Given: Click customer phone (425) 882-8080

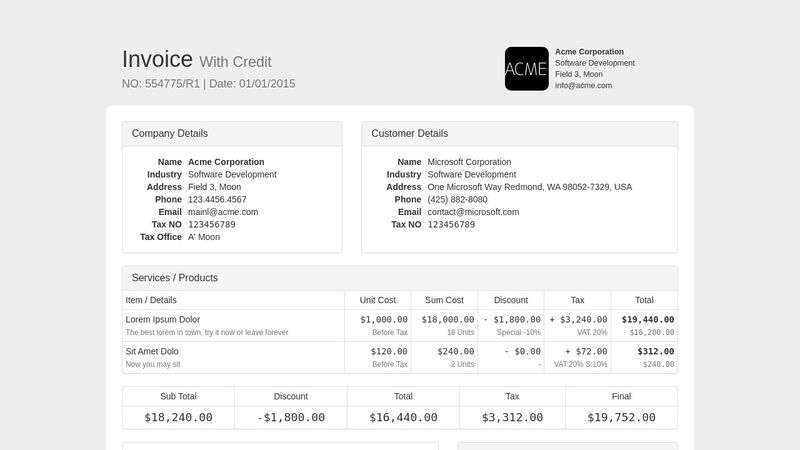Looking at the screenshot, I should pos(457,199).
